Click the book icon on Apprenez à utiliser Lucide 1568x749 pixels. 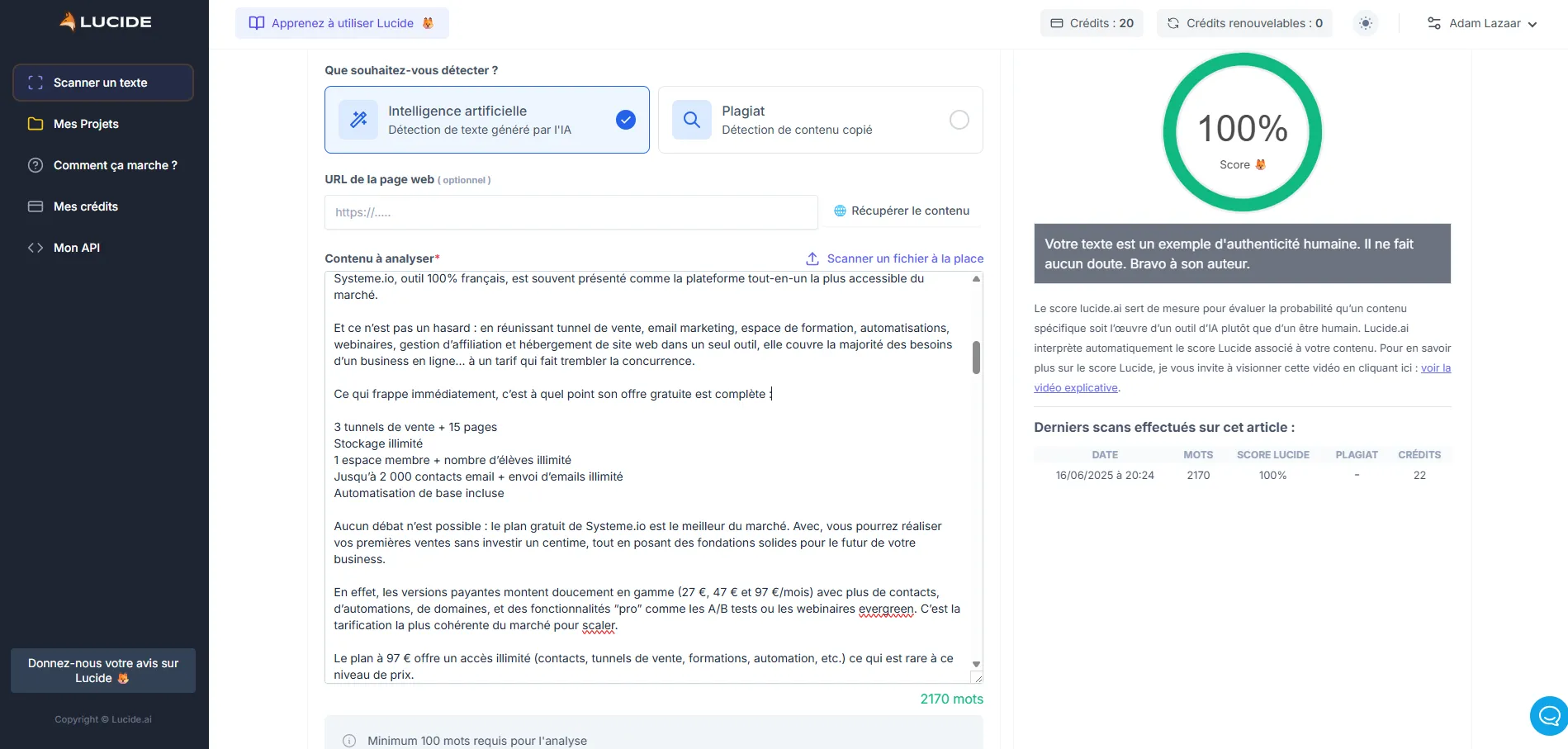point(257,23)
